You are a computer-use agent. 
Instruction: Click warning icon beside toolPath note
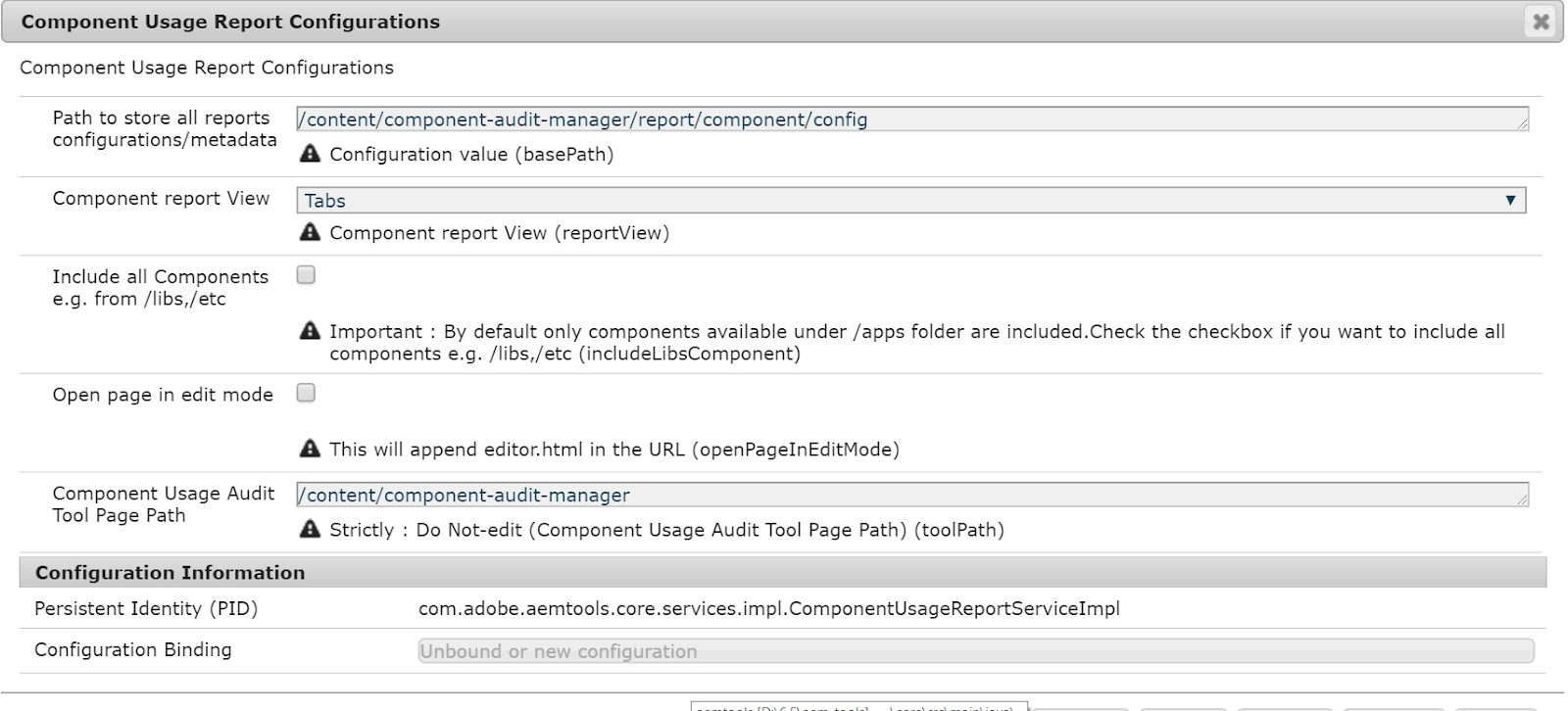coord(310,529)
